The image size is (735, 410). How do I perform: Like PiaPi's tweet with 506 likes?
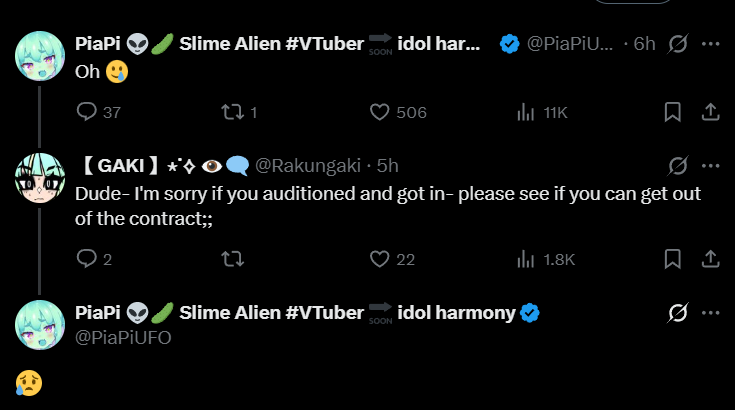(x=380, y=112)
